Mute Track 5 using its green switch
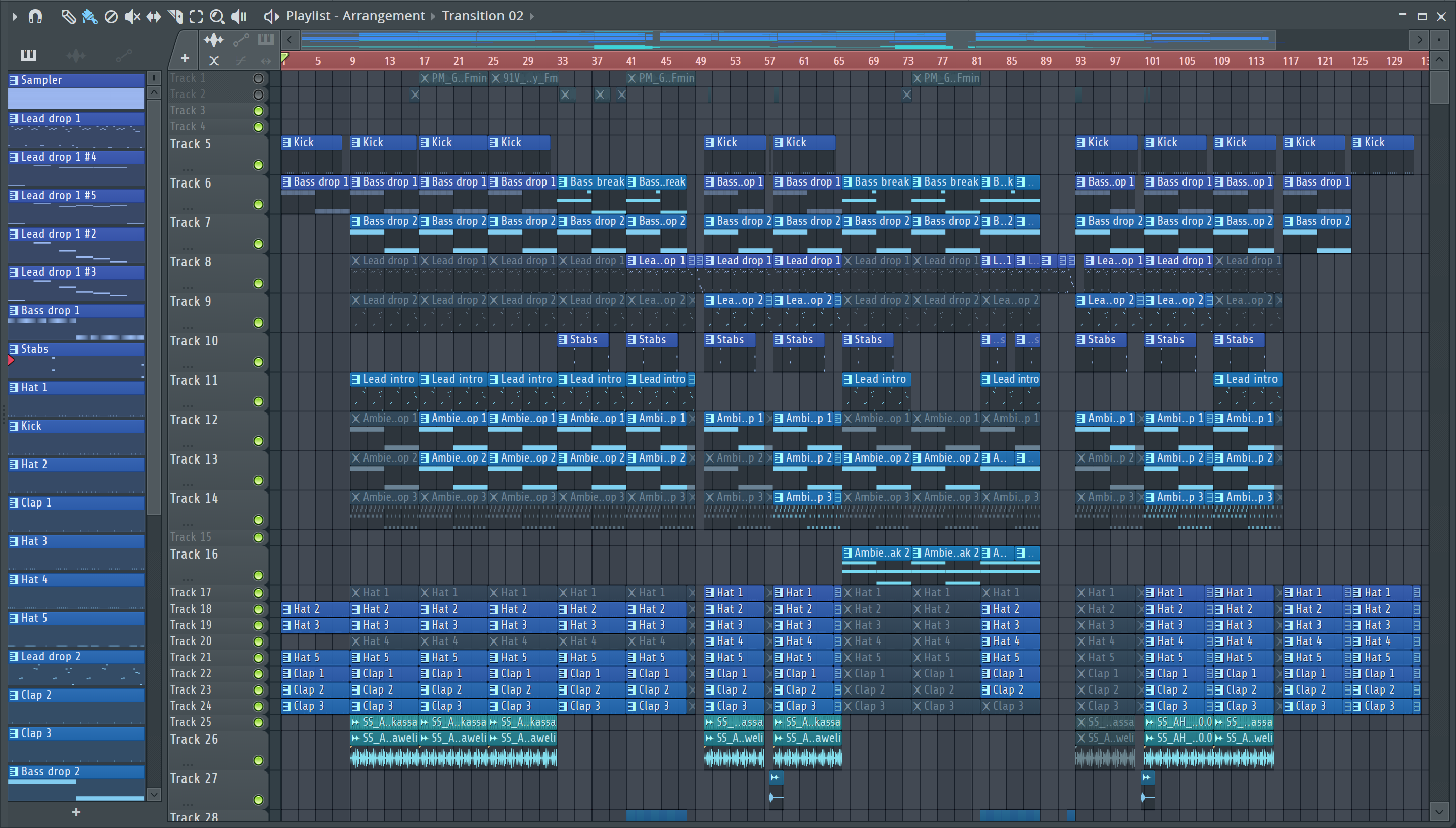Viewport: 1456px width, 828px height. pyautogui.click(x=258, y=165)
